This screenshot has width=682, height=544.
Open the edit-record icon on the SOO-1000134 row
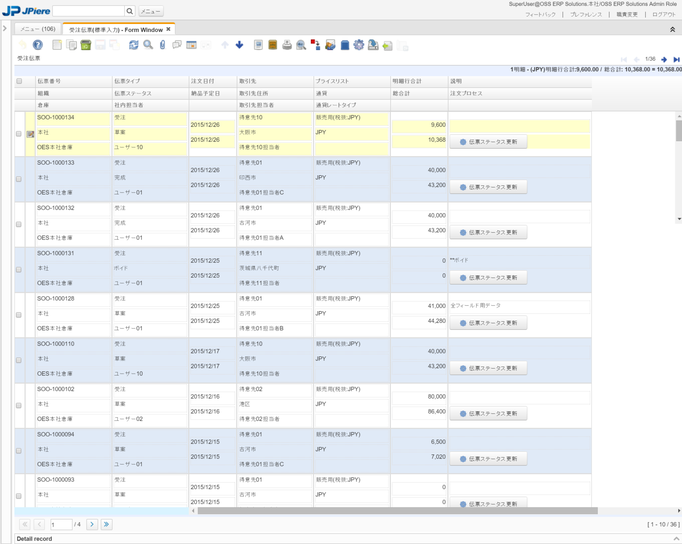coord(30,134)
